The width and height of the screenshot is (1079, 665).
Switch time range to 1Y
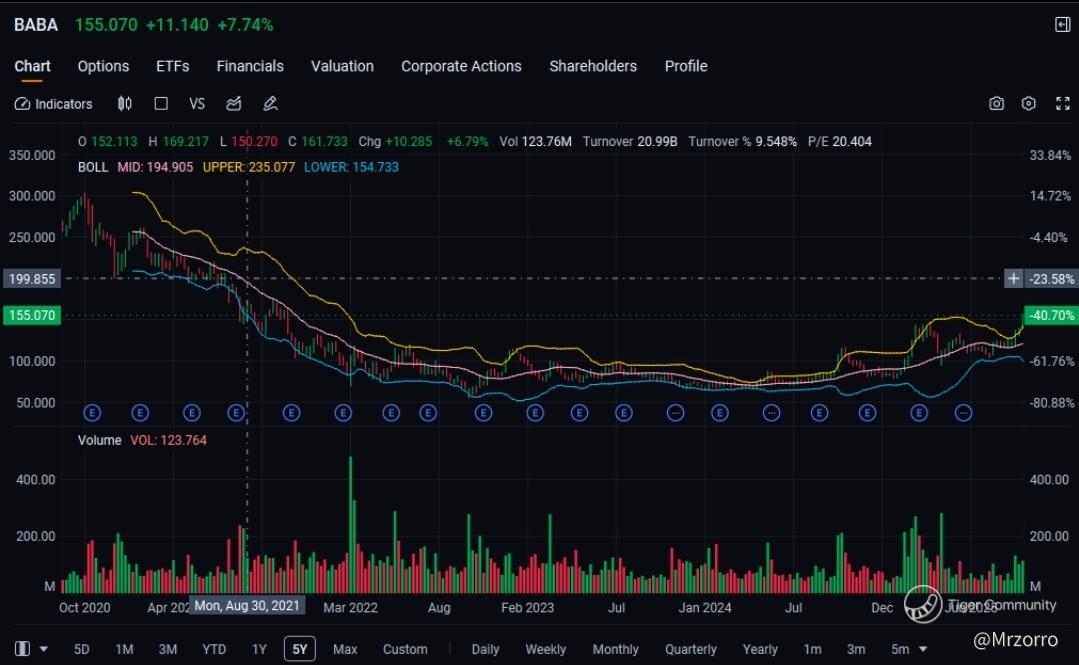click(x=259, y=649)
